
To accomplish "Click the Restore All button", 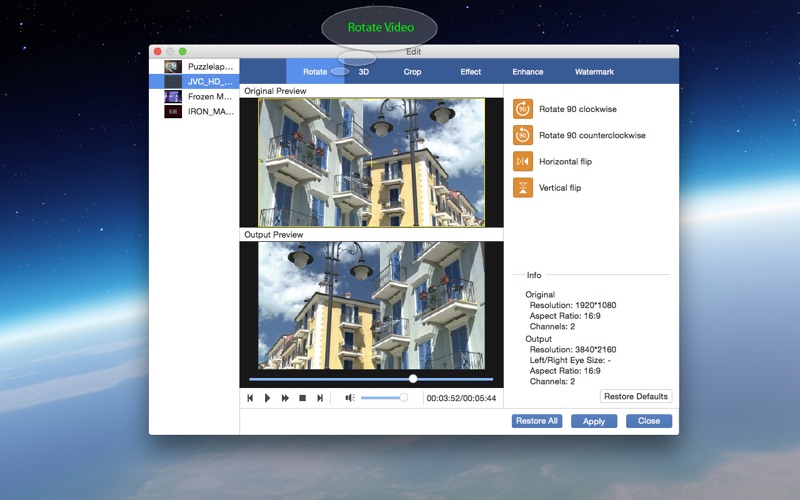I will click(537, 421).
